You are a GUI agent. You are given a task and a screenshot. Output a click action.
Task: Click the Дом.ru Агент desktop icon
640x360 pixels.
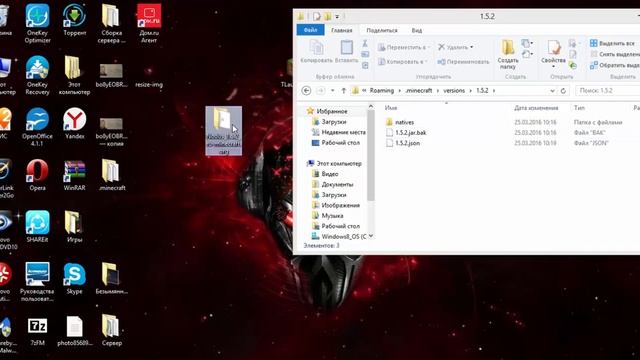[x=149, y=23]
